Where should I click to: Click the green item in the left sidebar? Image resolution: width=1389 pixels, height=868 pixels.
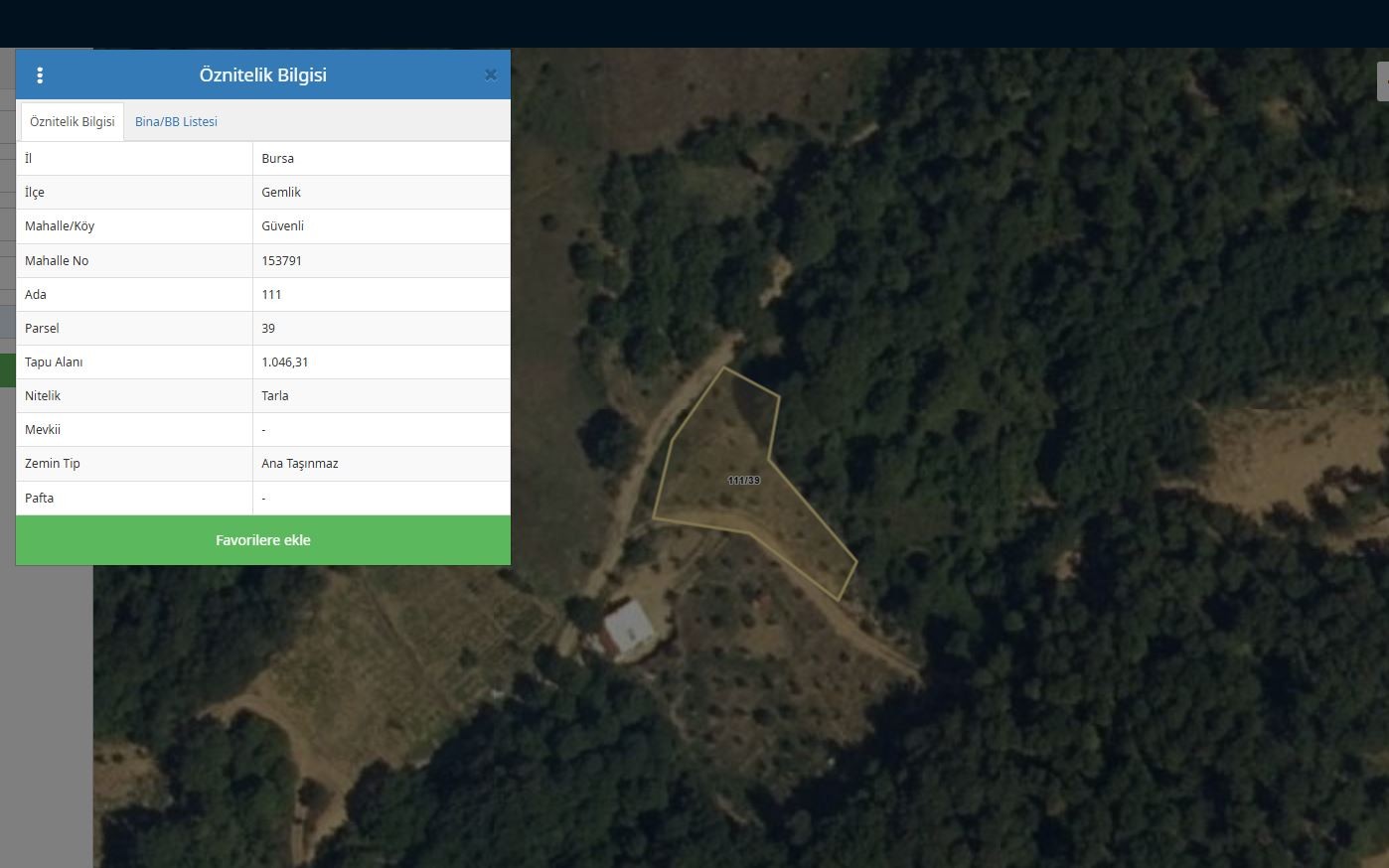point(7,370)
